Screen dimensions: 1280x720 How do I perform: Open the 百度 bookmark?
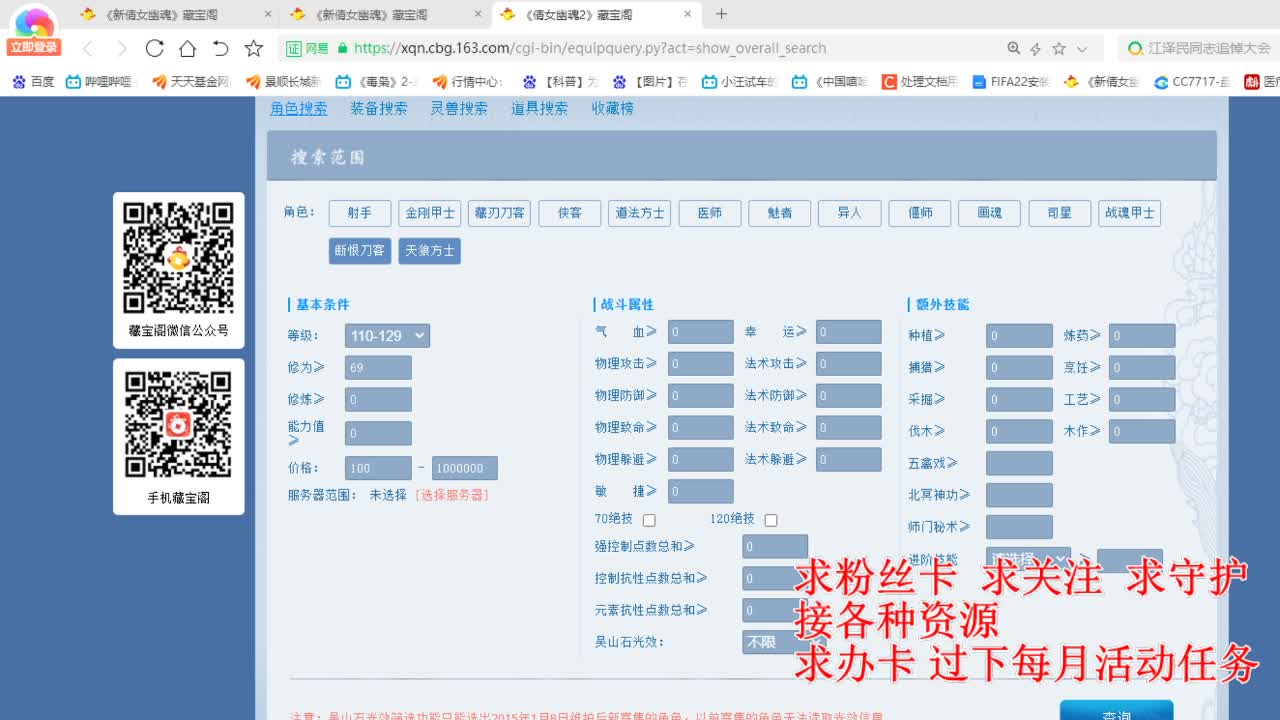point(33,81)
